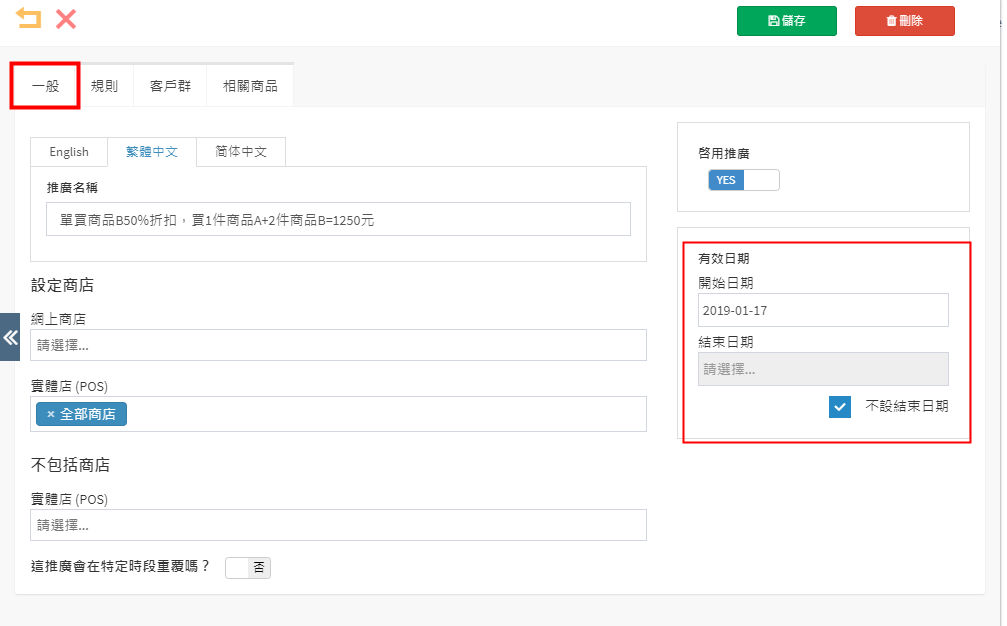Expand the collapsed sidebar with double chevron

10,337
